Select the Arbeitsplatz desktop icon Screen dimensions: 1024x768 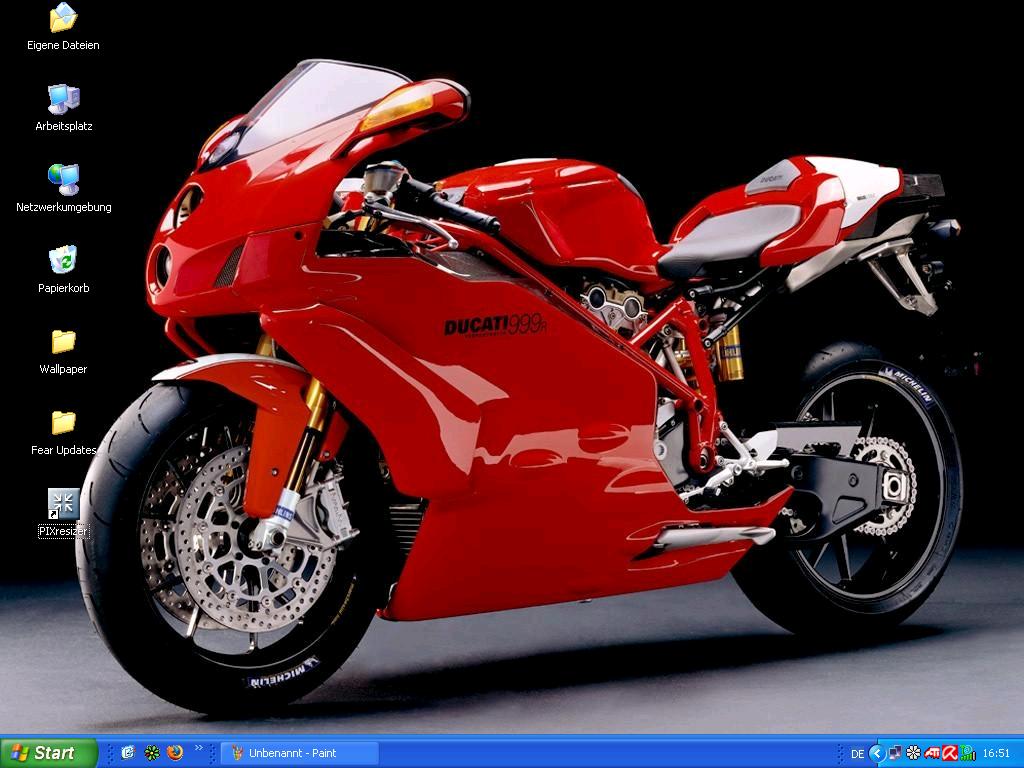click(x=63, y=100)
